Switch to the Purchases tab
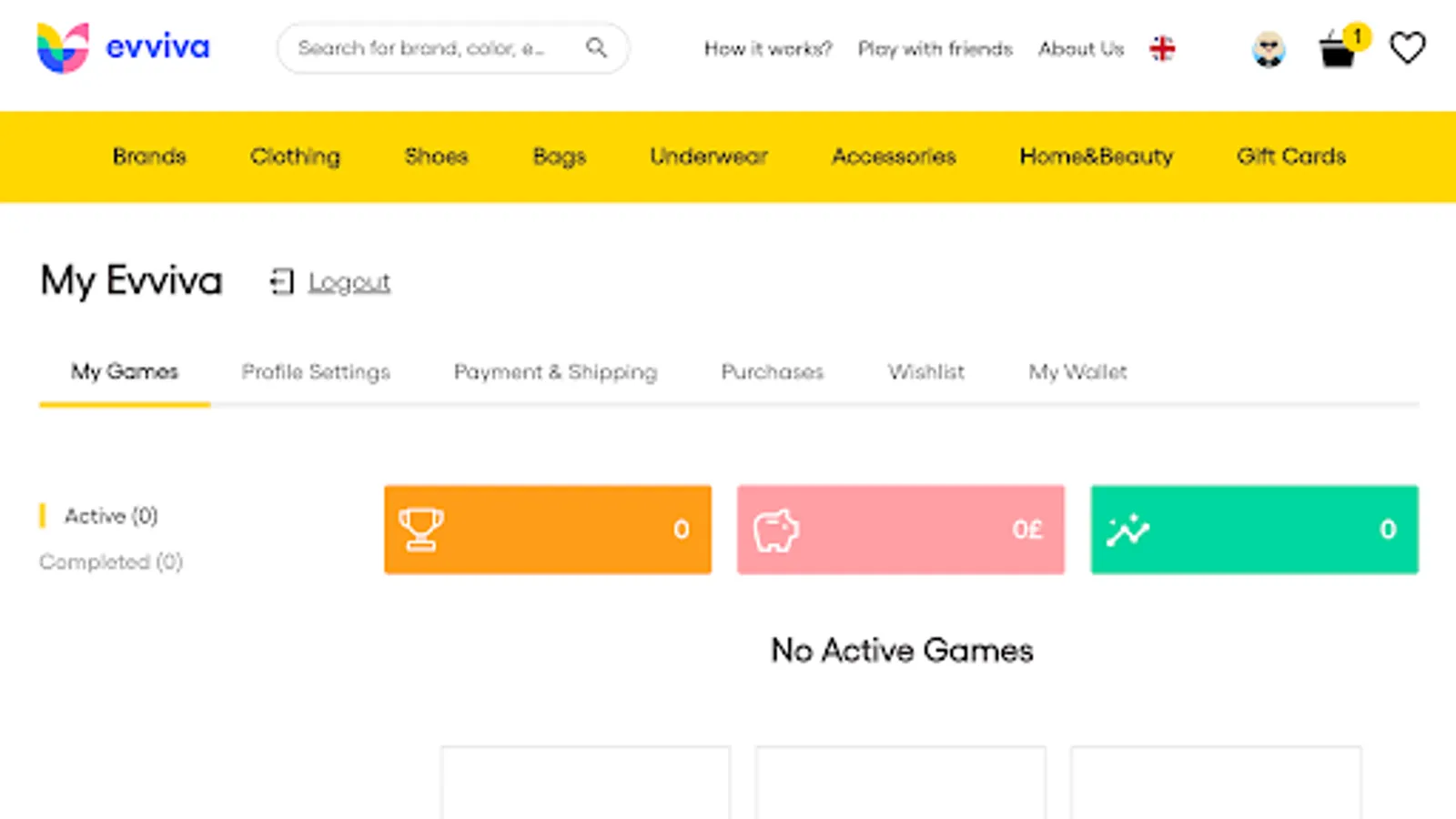The image size is (1456, 819). (773, 371)
